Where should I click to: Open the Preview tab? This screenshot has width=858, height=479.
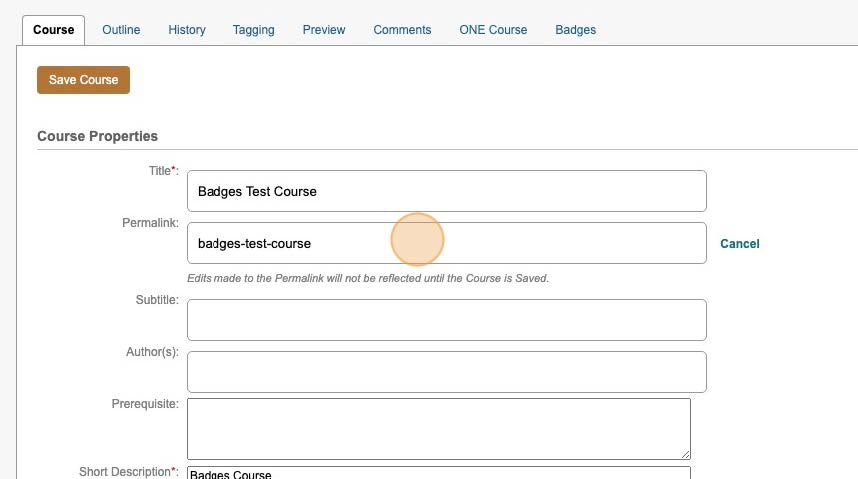coord(324,30)
